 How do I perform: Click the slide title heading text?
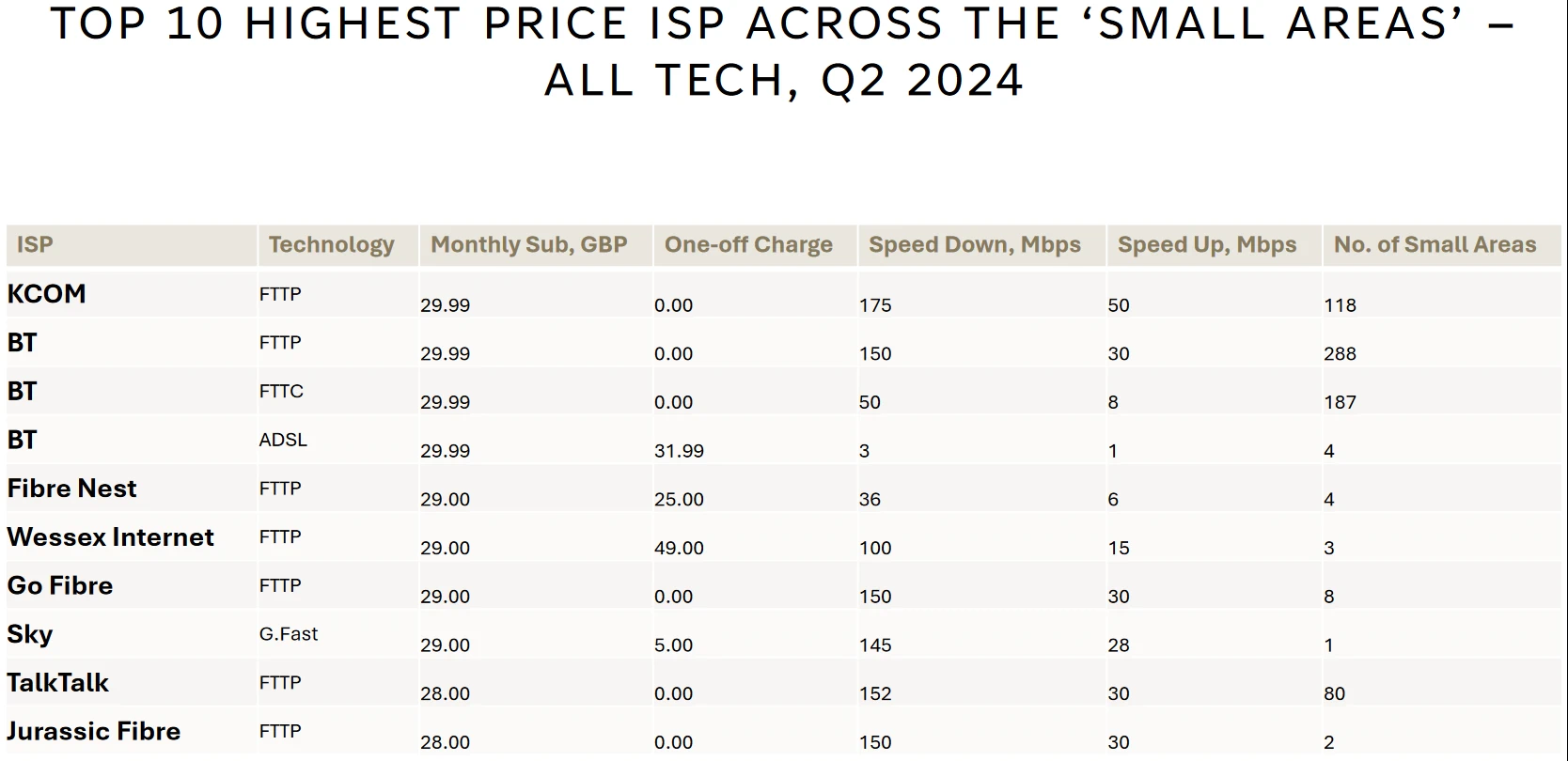coord(783,51)
